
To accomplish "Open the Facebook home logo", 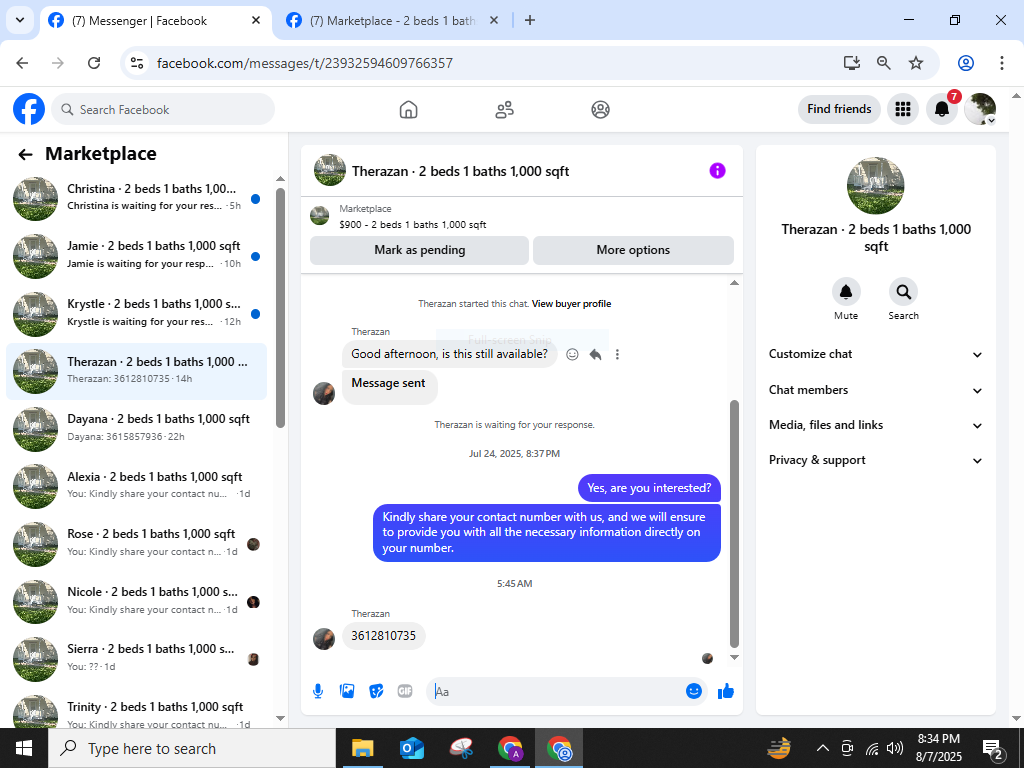I will click(29, 109).
